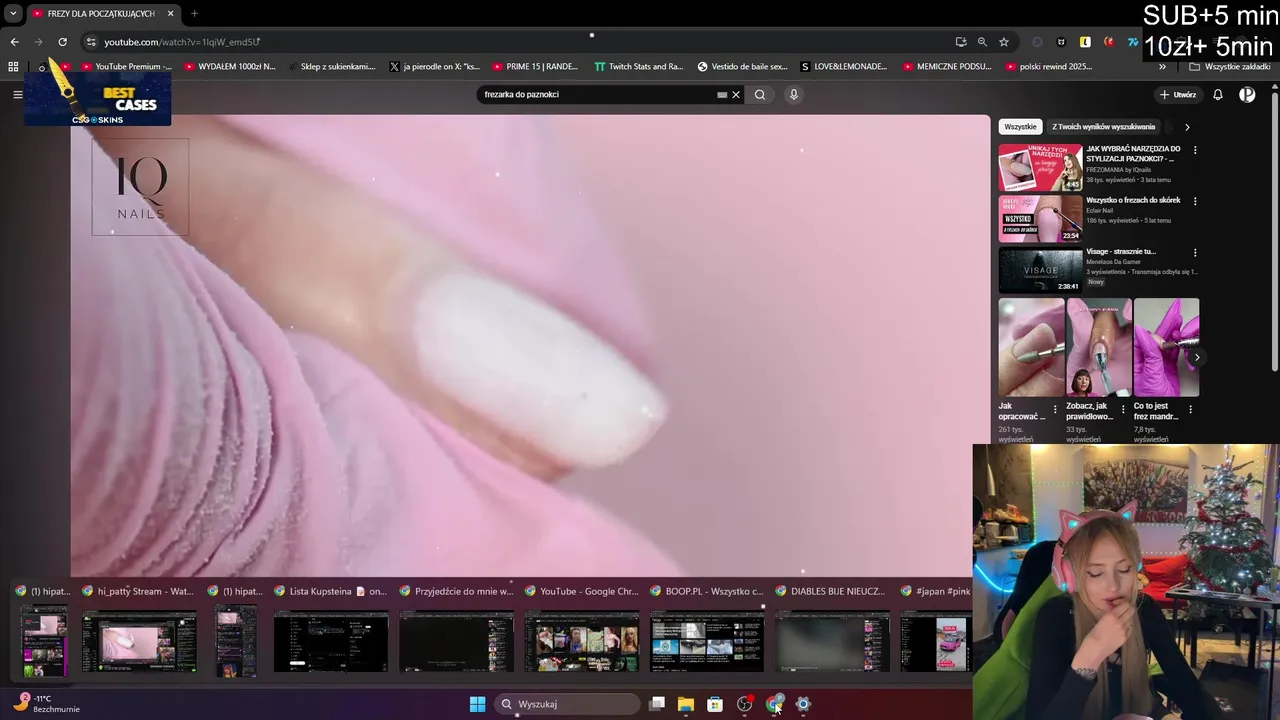The height and width of the screenshot is (720, 1280).
Task: Click the YouTube page vertical scrollbar
Action: pos(1274,230)
